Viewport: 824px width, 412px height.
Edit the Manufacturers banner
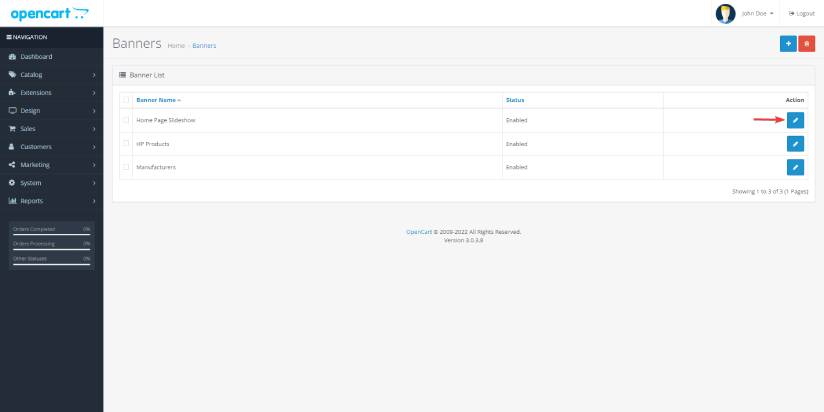click(795, 167)
